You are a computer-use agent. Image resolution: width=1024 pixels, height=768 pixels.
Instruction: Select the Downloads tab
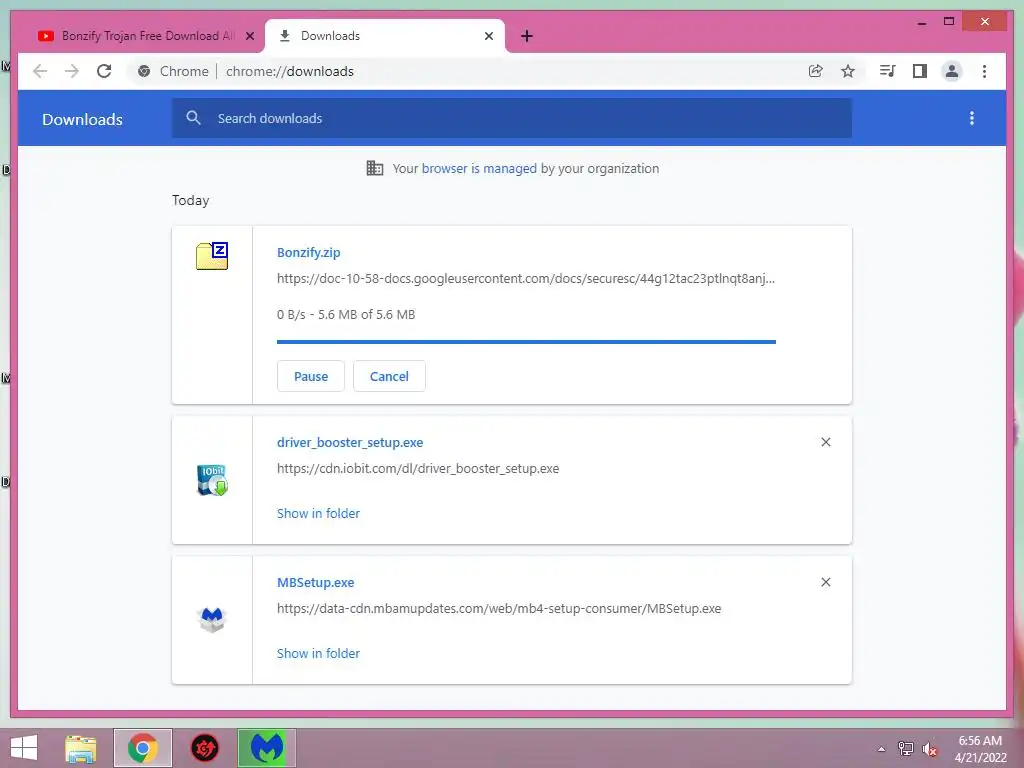coord(385,36)
